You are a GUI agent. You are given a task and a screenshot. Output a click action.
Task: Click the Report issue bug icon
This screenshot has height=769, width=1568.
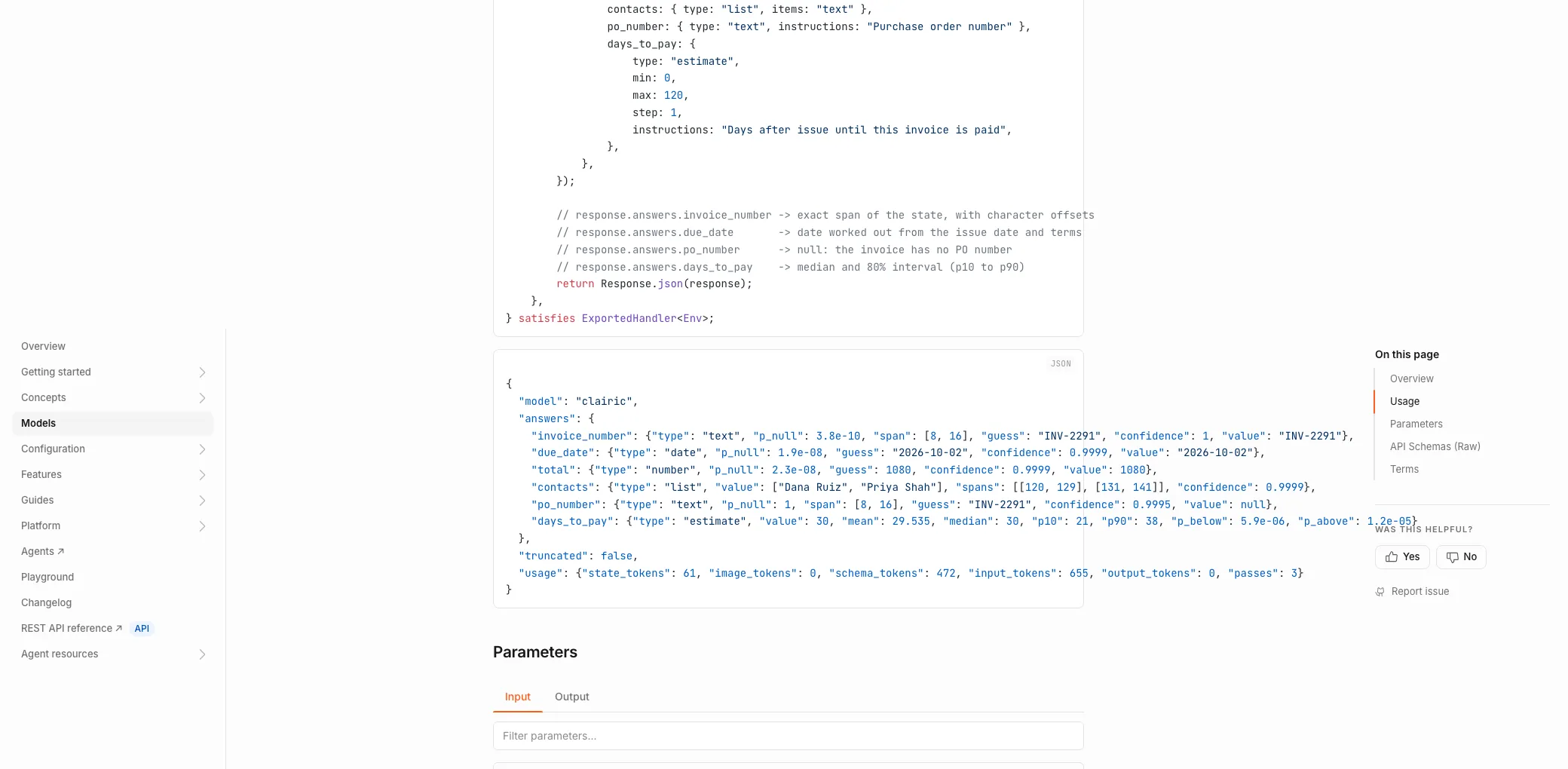click(1380, 592)
